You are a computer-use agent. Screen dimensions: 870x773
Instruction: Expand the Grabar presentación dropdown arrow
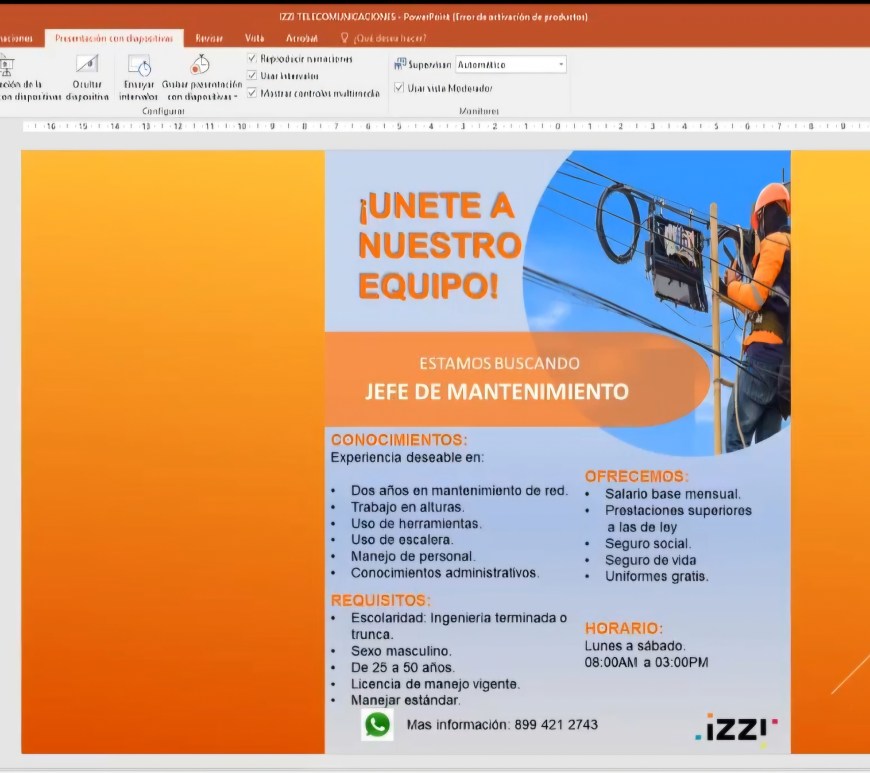237,97
